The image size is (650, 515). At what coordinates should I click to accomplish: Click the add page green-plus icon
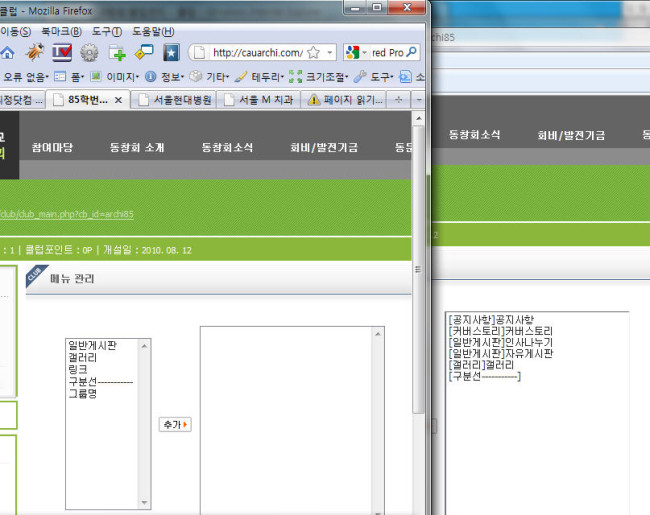click(x=117, y=53)
